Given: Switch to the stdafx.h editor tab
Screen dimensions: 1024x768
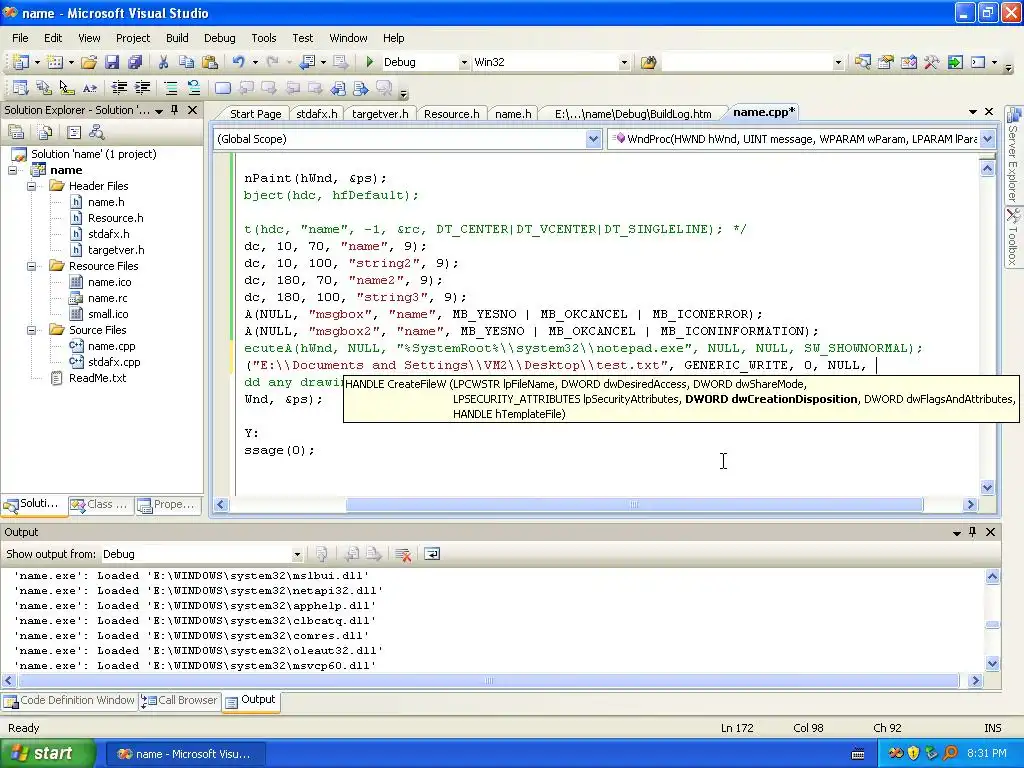Looking at the screenshot, I should 317,114.
